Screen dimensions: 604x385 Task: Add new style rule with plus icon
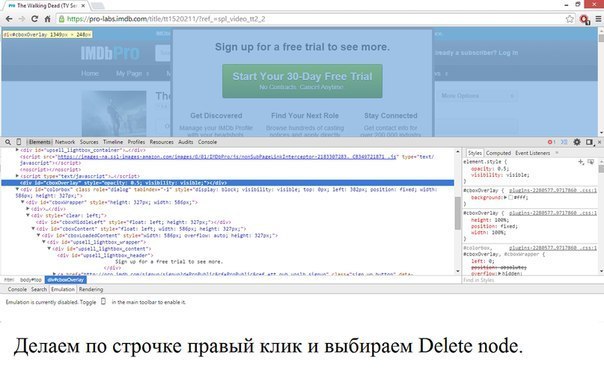(581, 162)
